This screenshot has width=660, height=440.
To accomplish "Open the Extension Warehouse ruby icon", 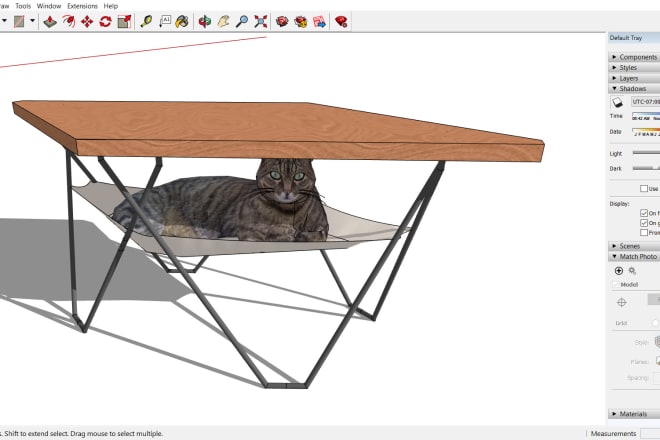I will click(341, 21).
